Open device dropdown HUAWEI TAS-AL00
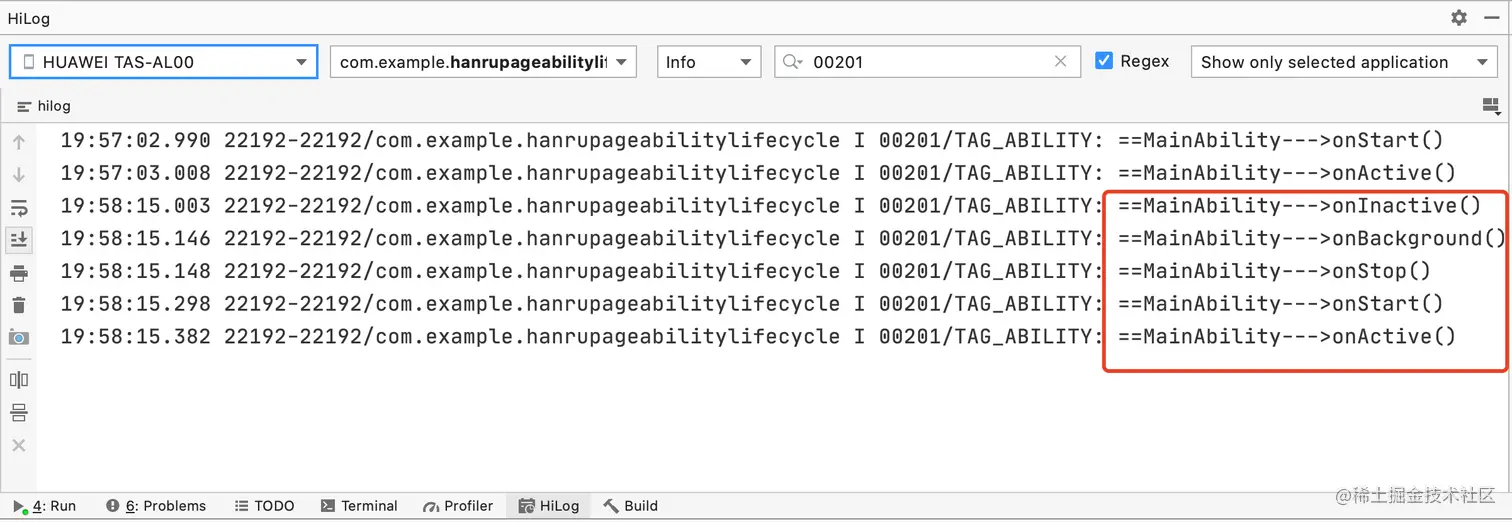This screenshot has height=522, width=1512. pos(164,62)
